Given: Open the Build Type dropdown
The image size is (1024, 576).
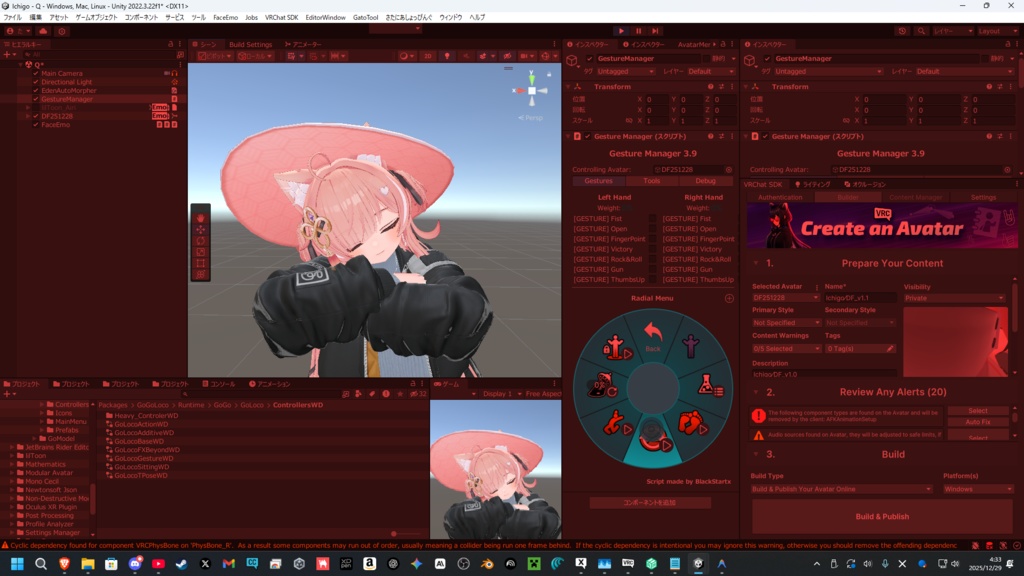Looking at the screenshot, I should 841,489.
